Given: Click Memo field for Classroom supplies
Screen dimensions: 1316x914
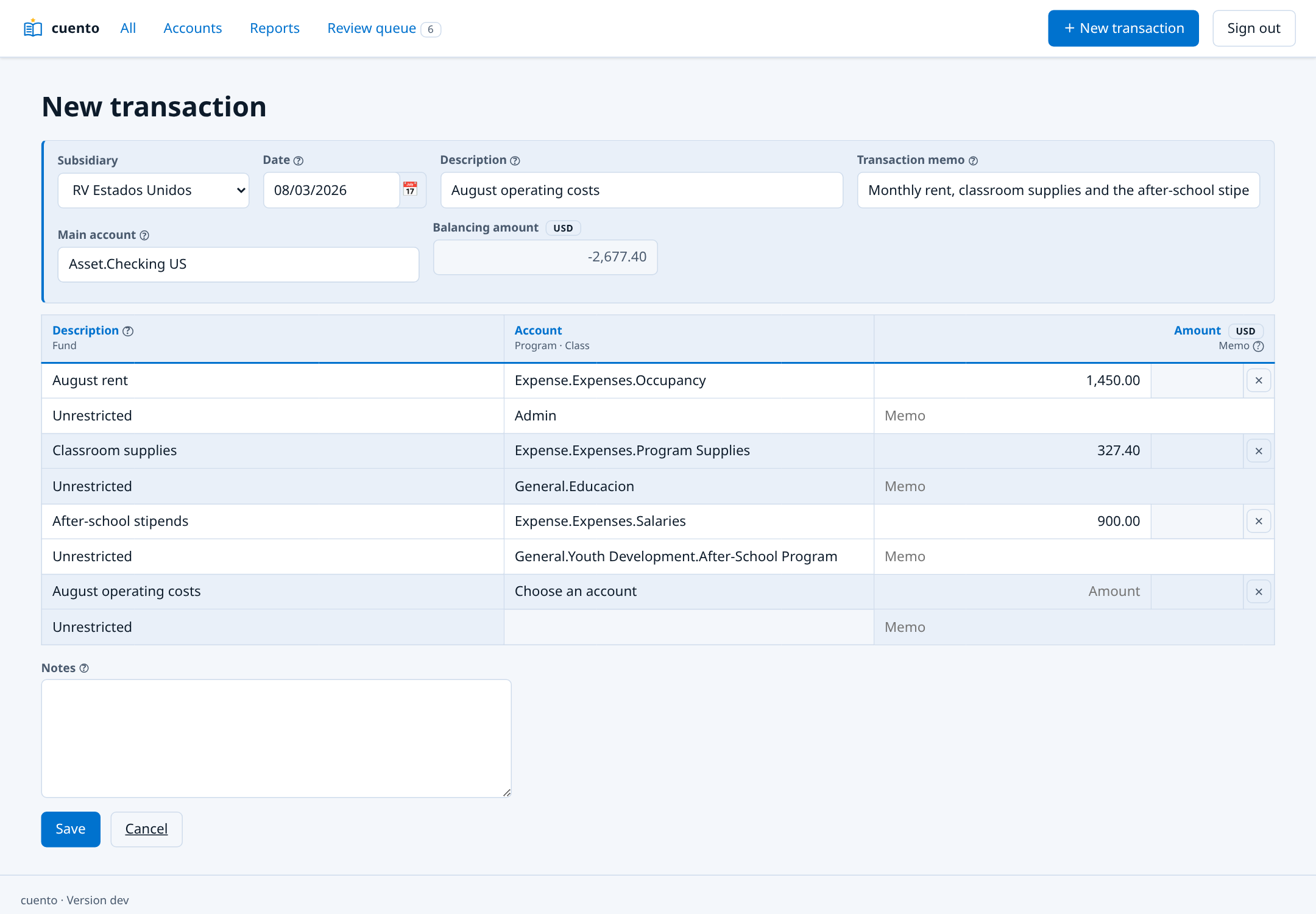Looking at the screenshot, I should 1074,486.
